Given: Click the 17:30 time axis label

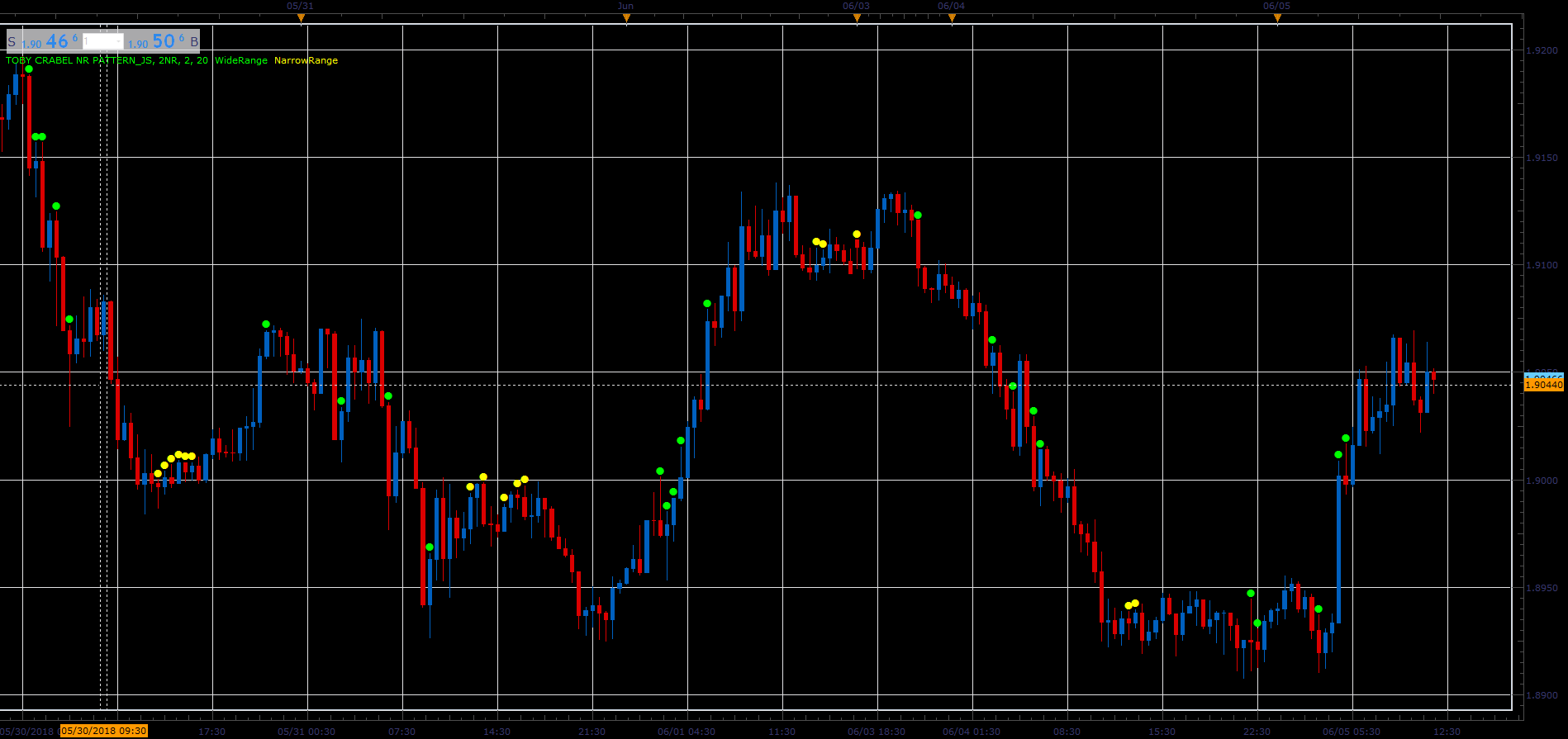Looking at the screenshot, I should tap(212, 732).
